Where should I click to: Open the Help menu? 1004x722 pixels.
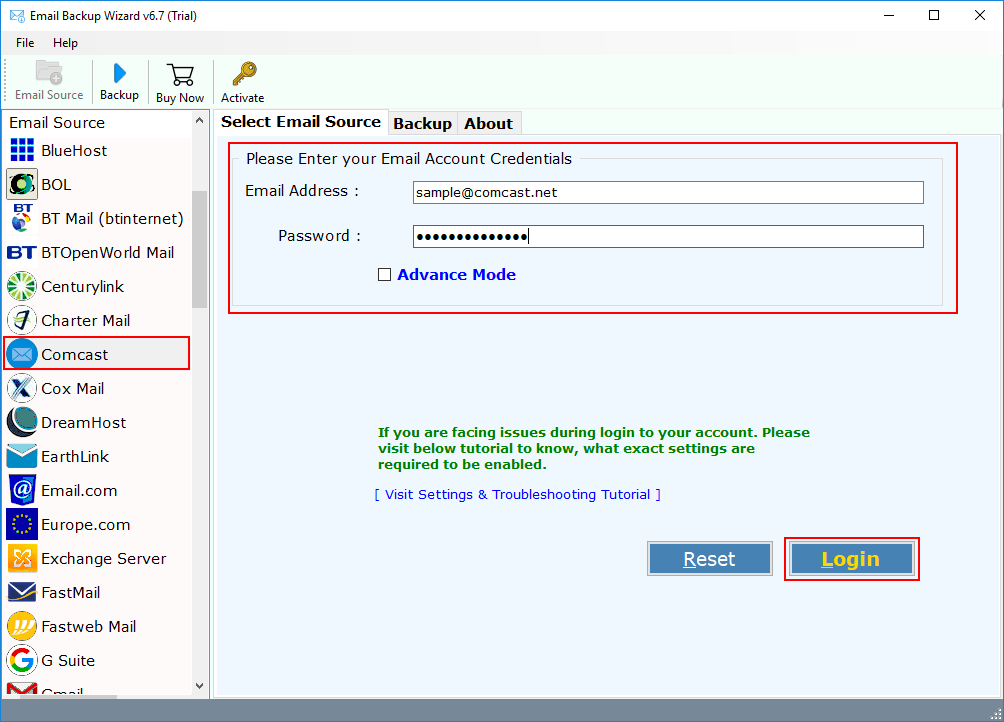pos(65,43)
